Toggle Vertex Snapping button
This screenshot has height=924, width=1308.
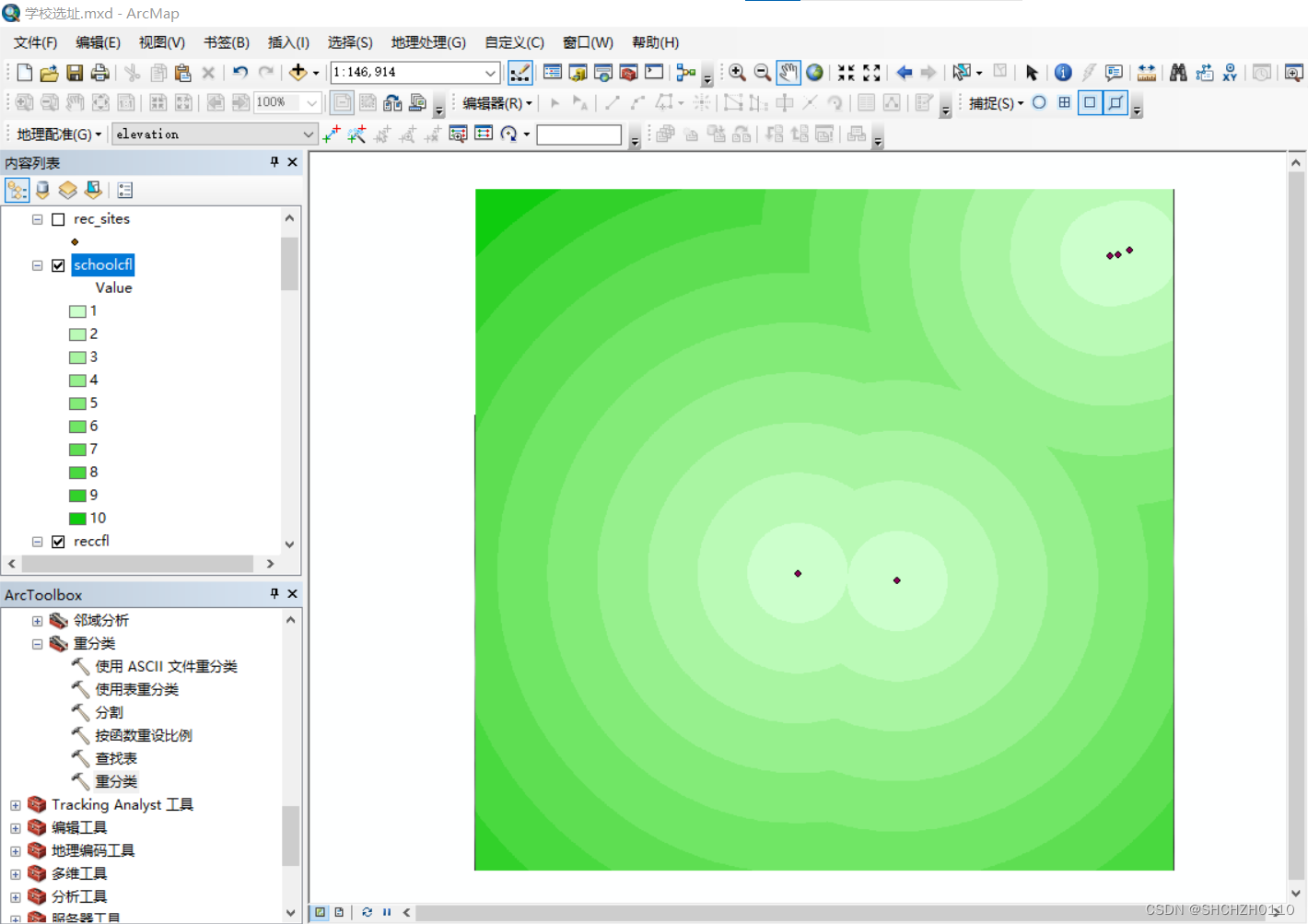pos(1090,102)
